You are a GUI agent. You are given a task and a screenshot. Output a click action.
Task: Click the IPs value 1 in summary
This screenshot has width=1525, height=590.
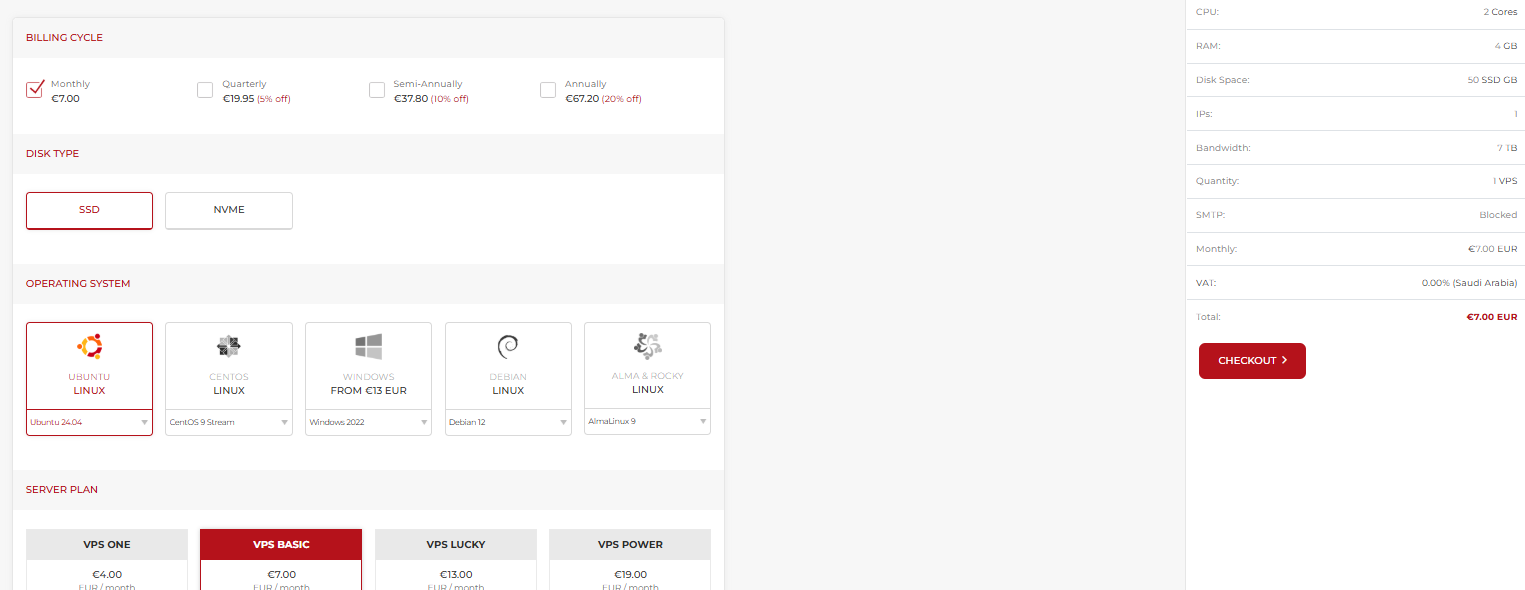click(1515, 114)
